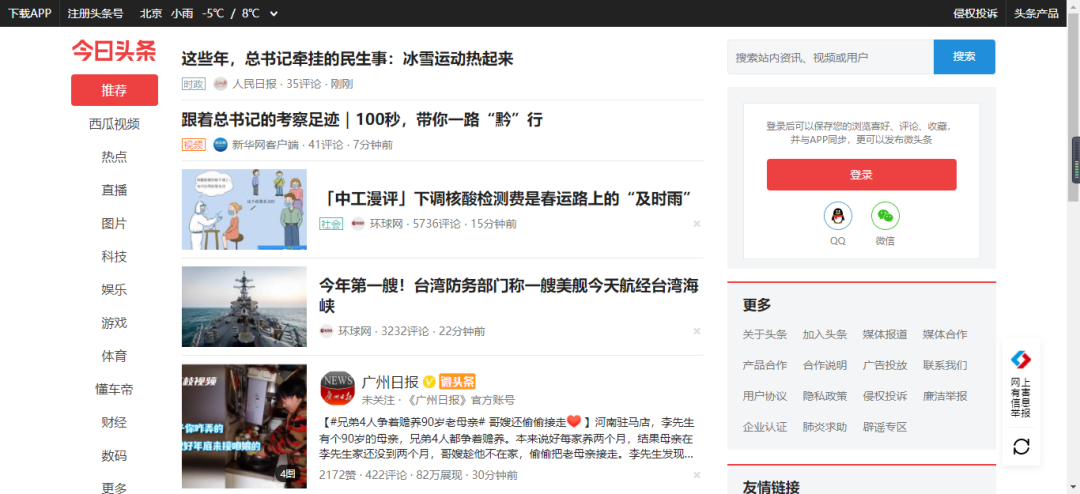The image size is (1080, 494).
Task: Click the orange 视频 tag label
Action: [194, 145]
